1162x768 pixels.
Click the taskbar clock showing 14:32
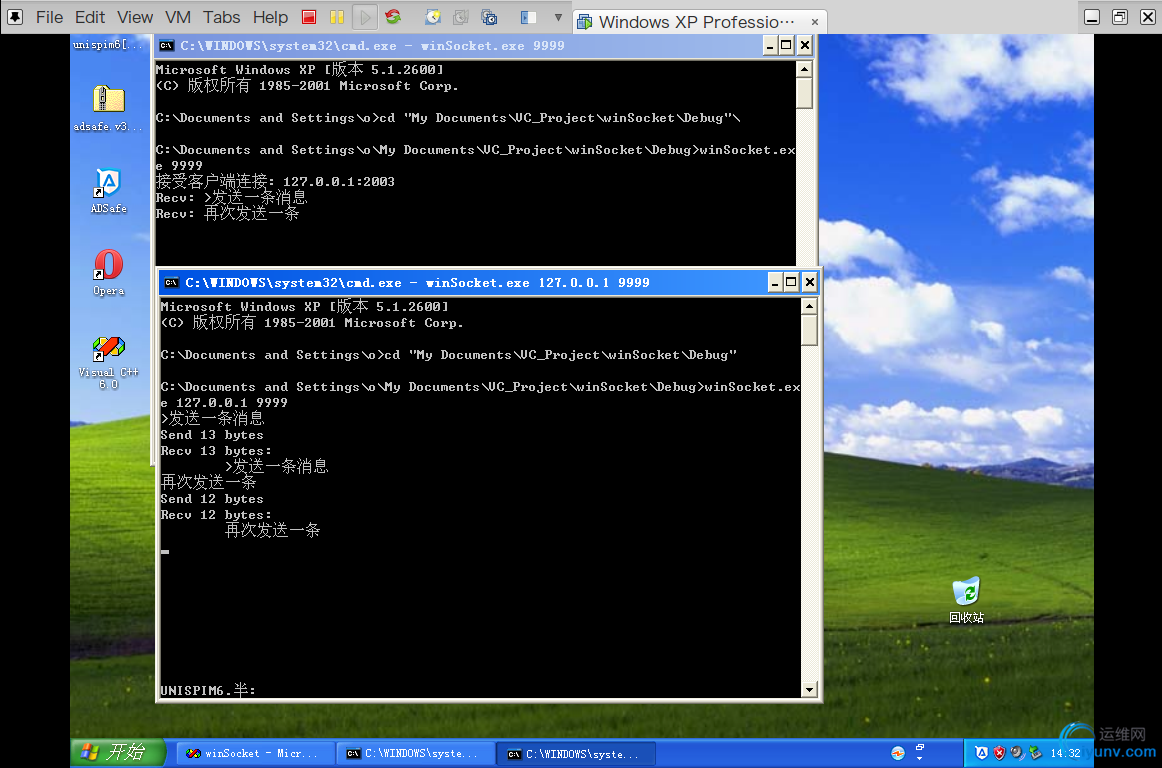tap(1065, 753)
